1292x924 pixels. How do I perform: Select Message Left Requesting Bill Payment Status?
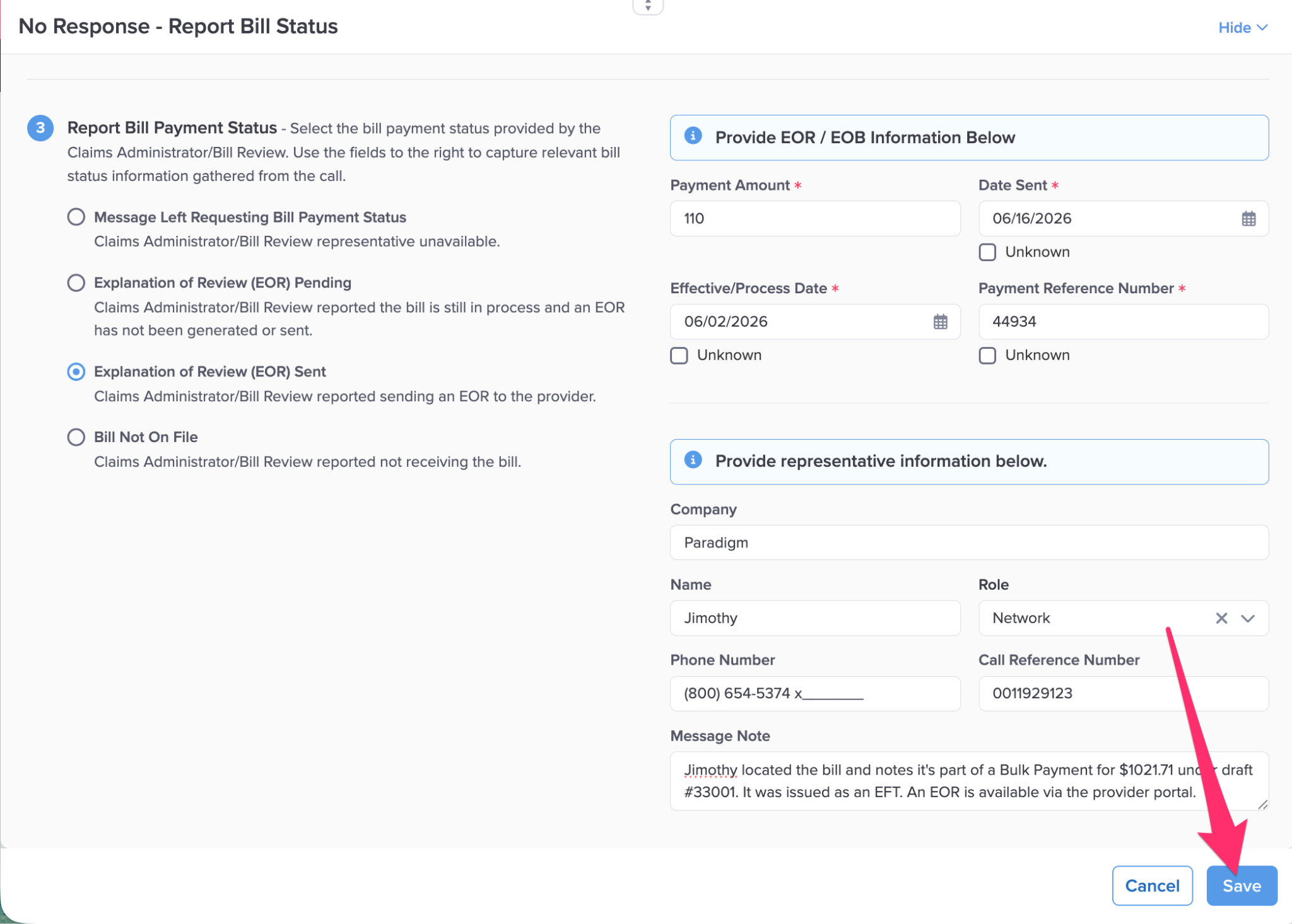click(76, 217)
